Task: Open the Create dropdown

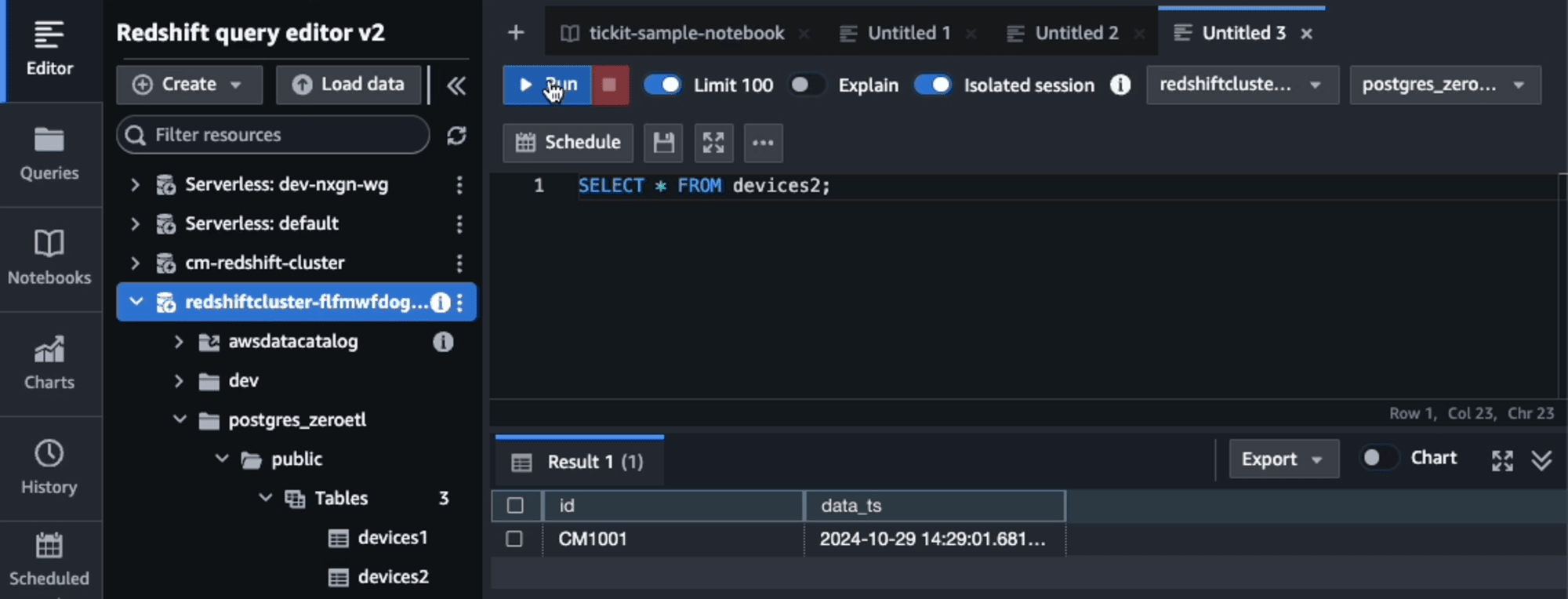Action: (x=189, y=85)
